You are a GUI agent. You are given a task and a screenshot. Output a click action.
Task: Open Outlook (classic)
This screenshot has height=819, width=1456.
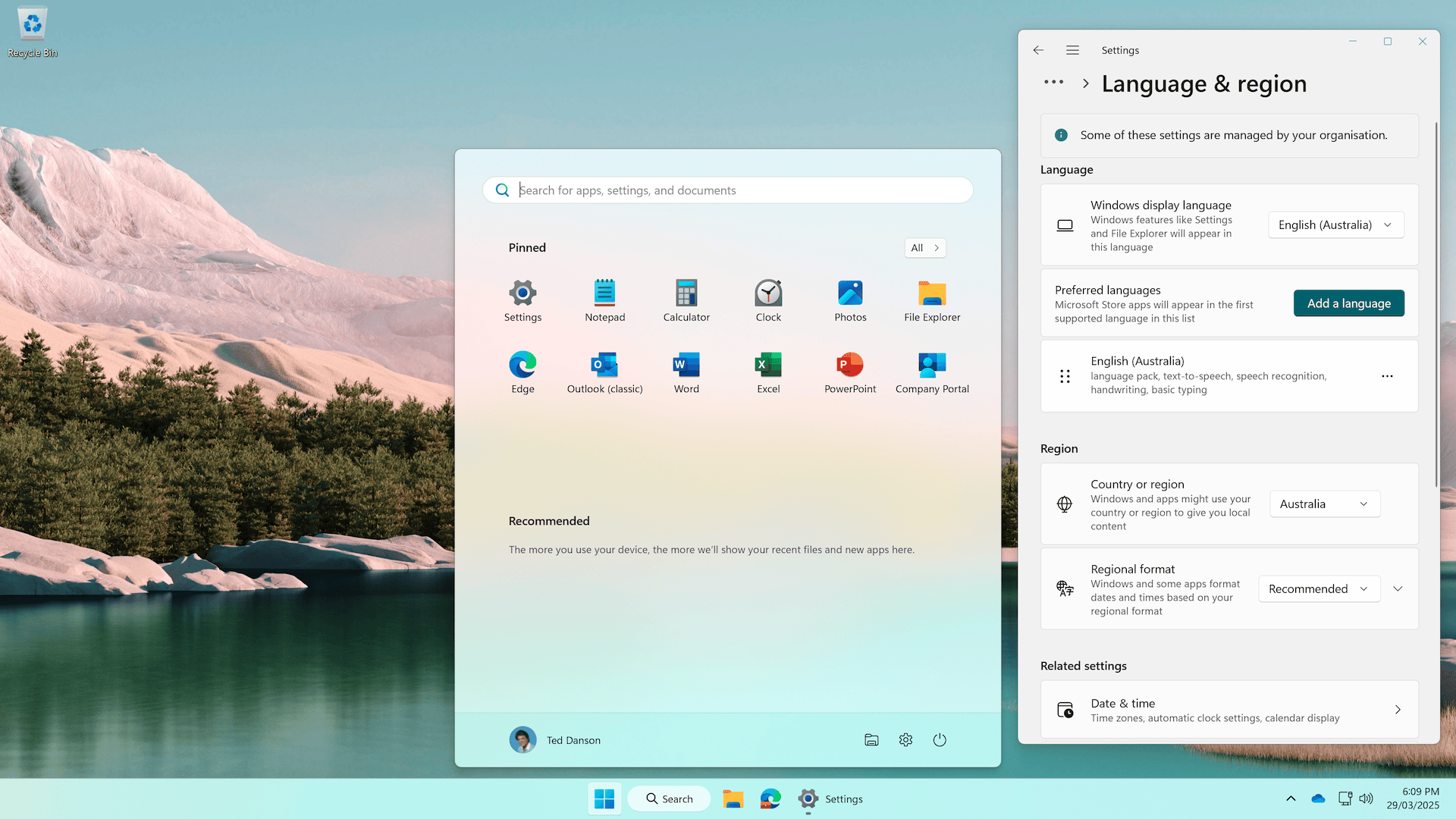(x=604, y=372)
